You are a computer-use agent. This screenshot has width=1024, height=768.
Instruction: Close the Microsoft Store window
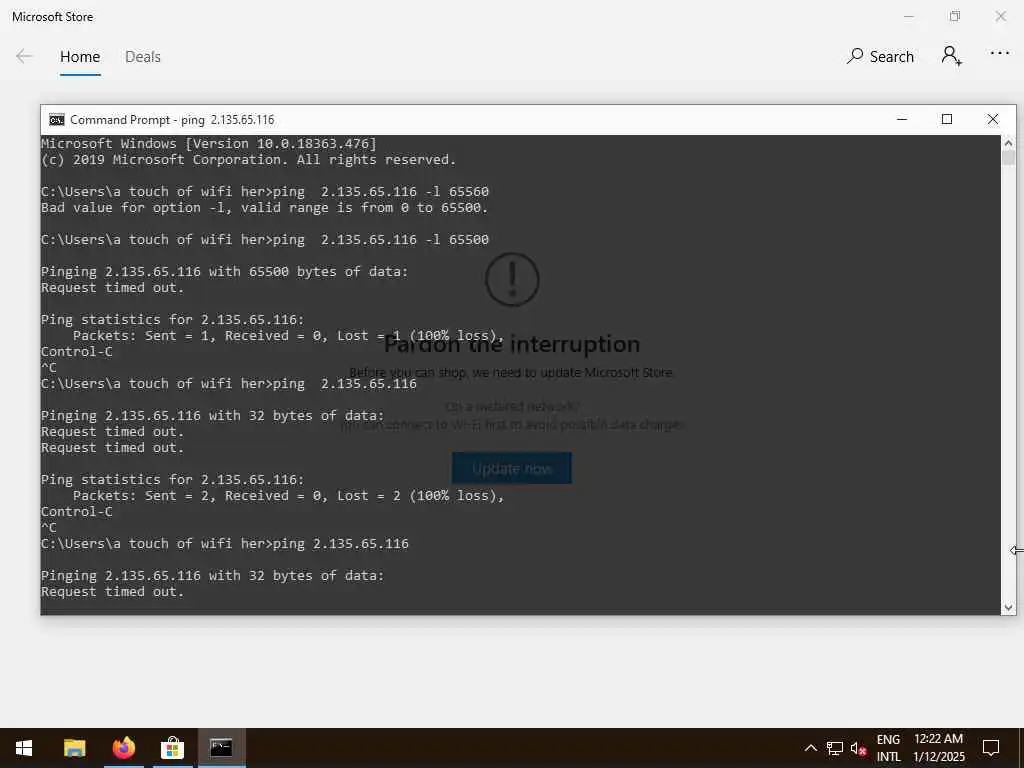[1000, 16]
